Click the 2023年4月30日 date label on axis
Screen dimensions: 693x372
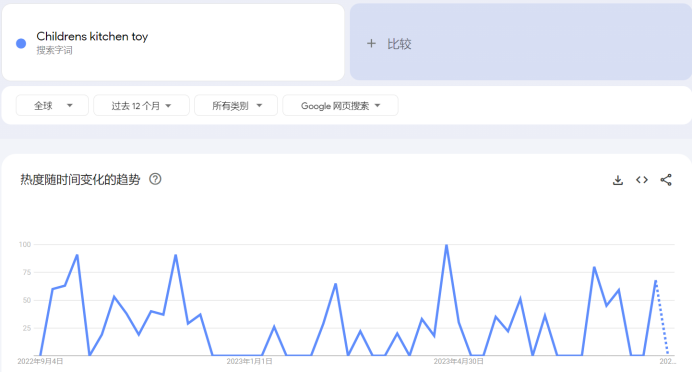(x=458, y=361)
